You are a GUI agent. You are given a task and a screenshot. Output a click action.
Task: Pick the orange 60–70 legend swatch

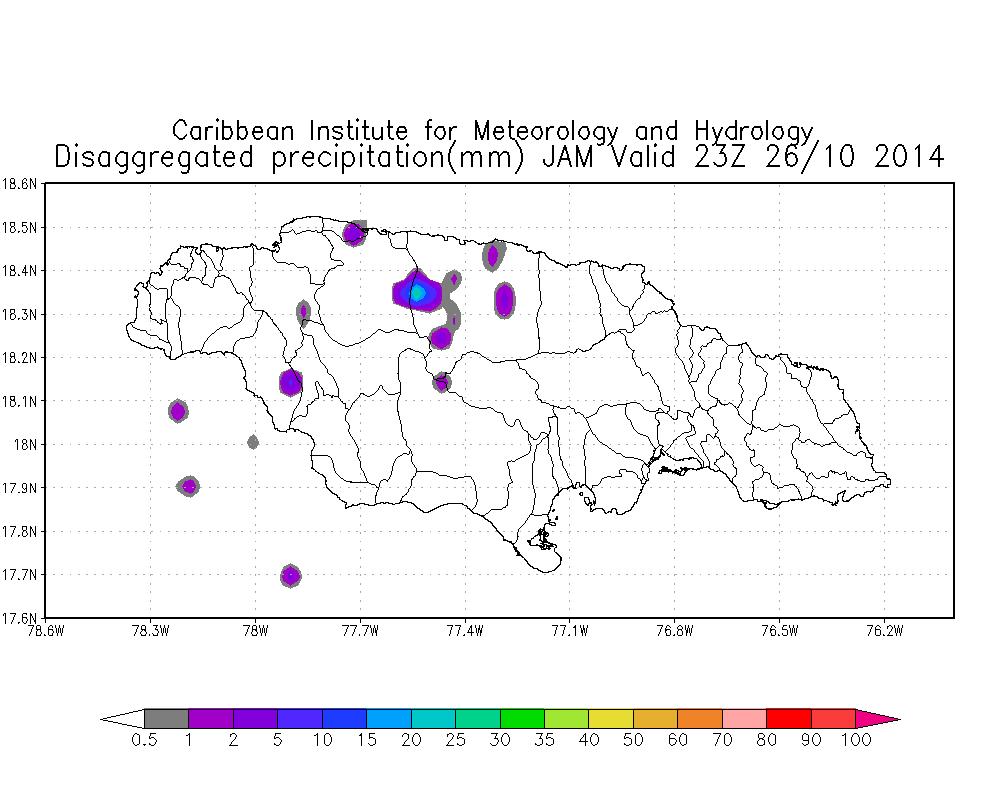click(700, 718)
